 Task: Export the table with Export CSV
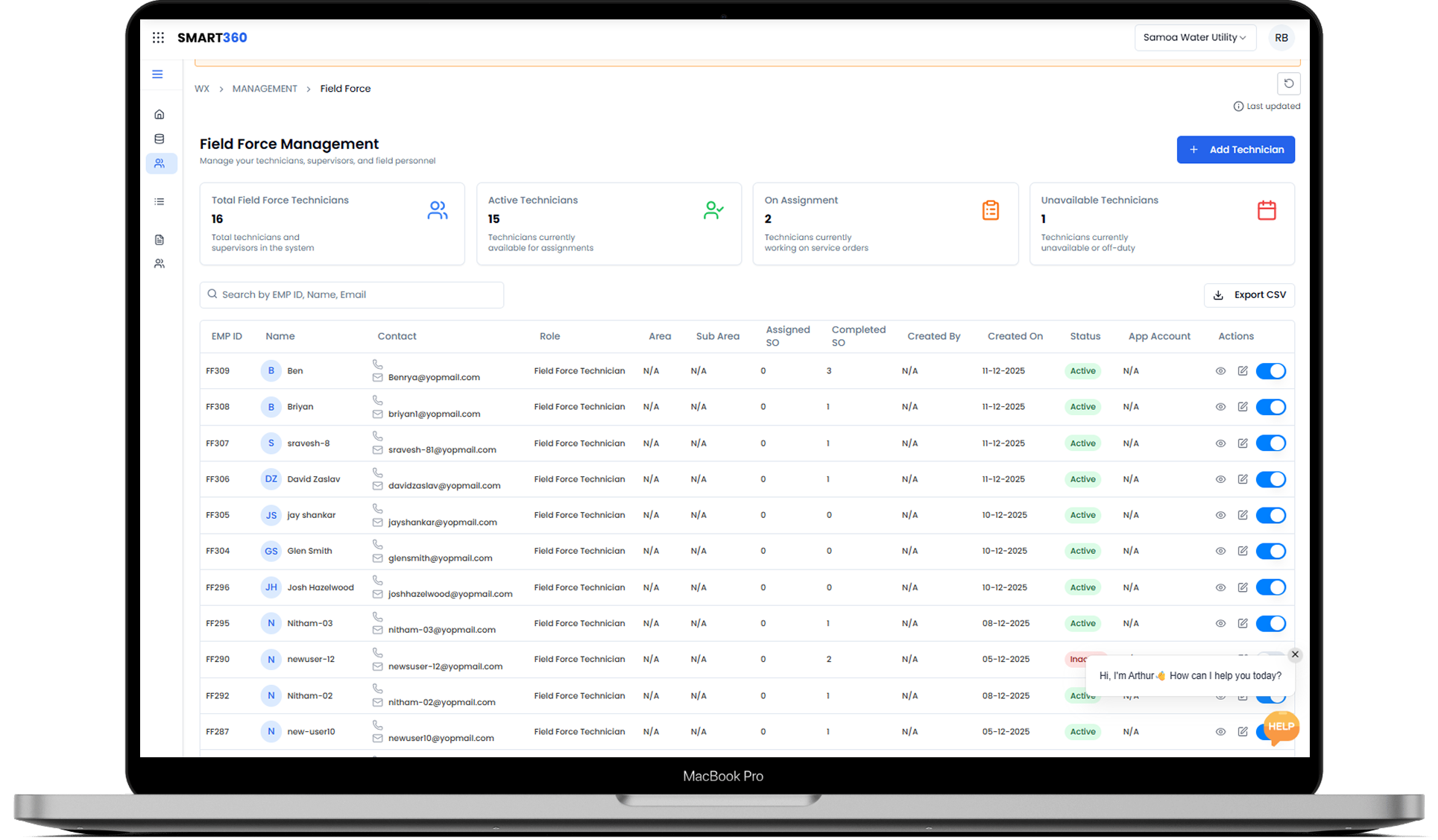(1249, 295)
